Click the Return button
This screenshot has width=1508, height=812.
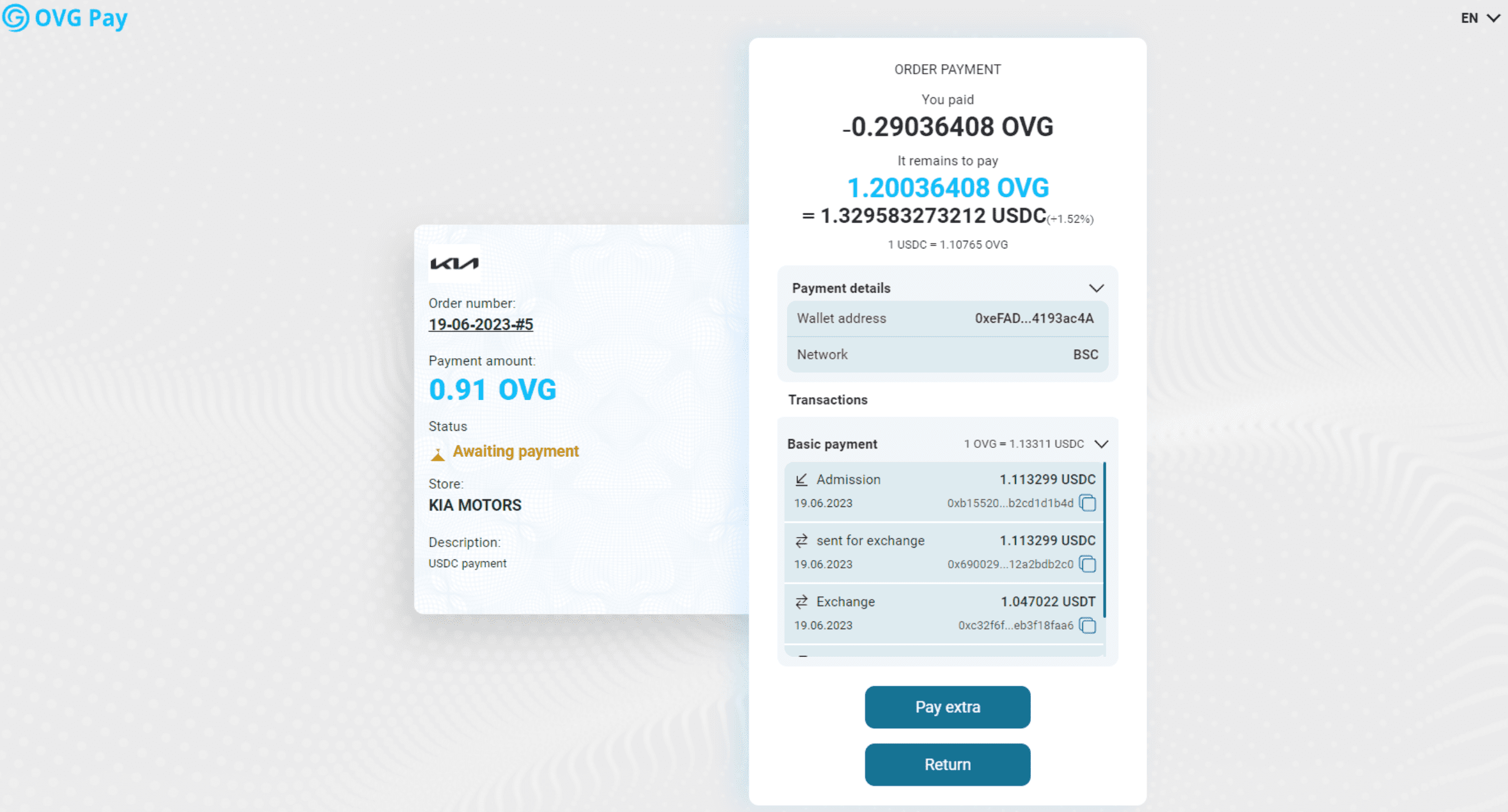(x=948, y=765)
